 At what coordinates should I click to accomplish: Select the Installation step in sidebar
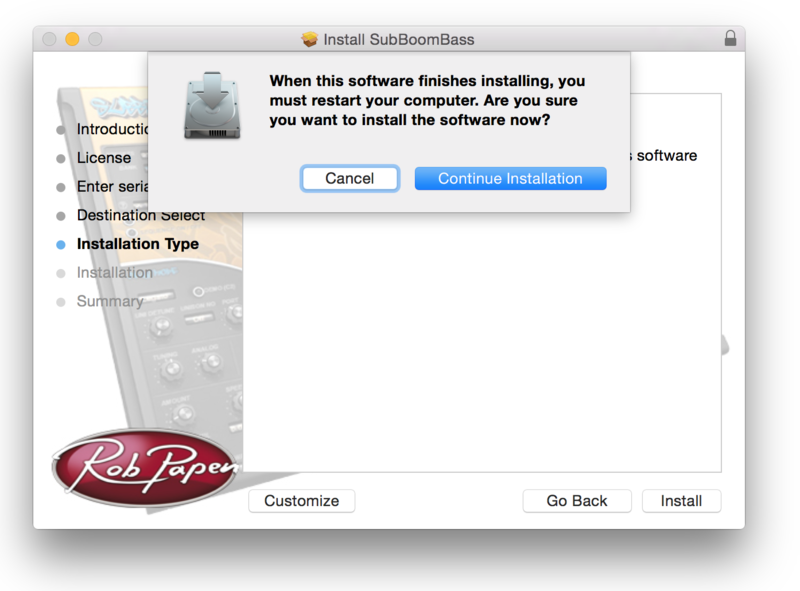click(x=115, y=273)
